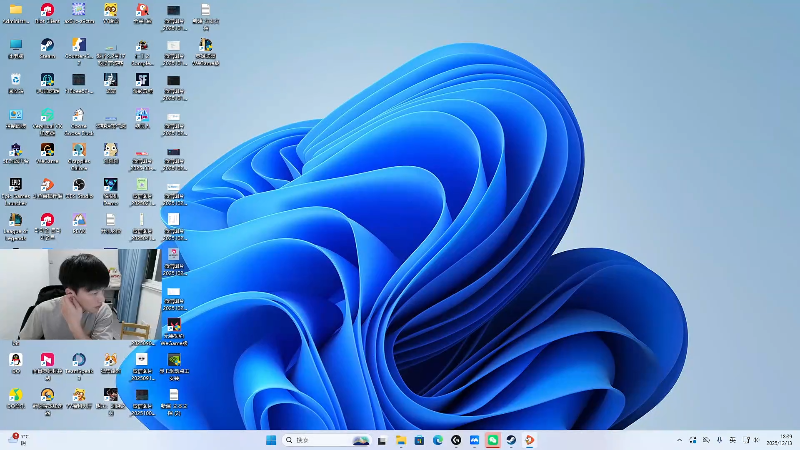Open the Steam desktop shortcut

[47, 45]
